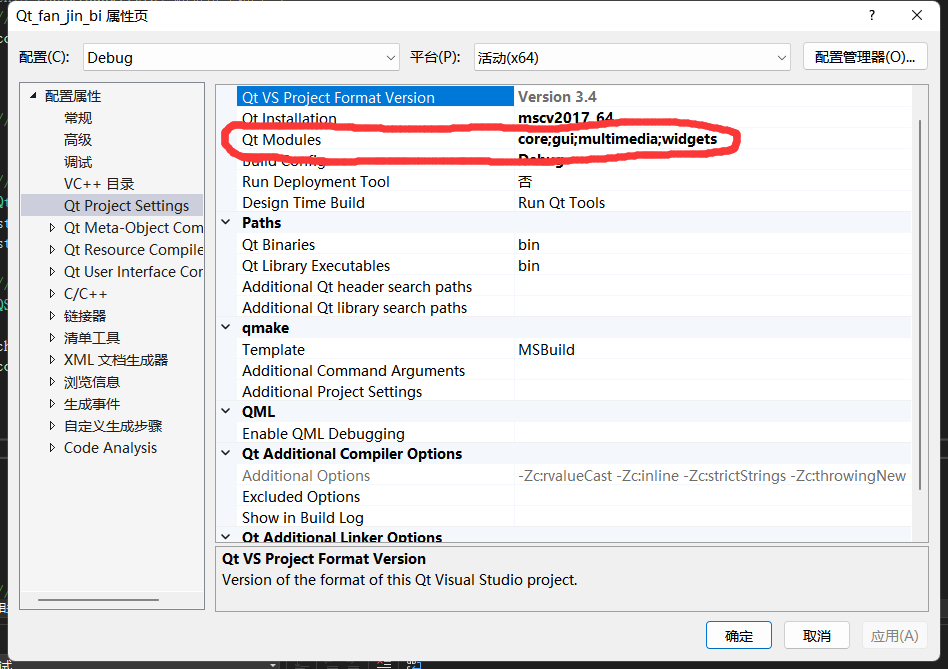Select the Show in Build Log row
The width and height of the screenshot is (948, 669).
point(574,517)
